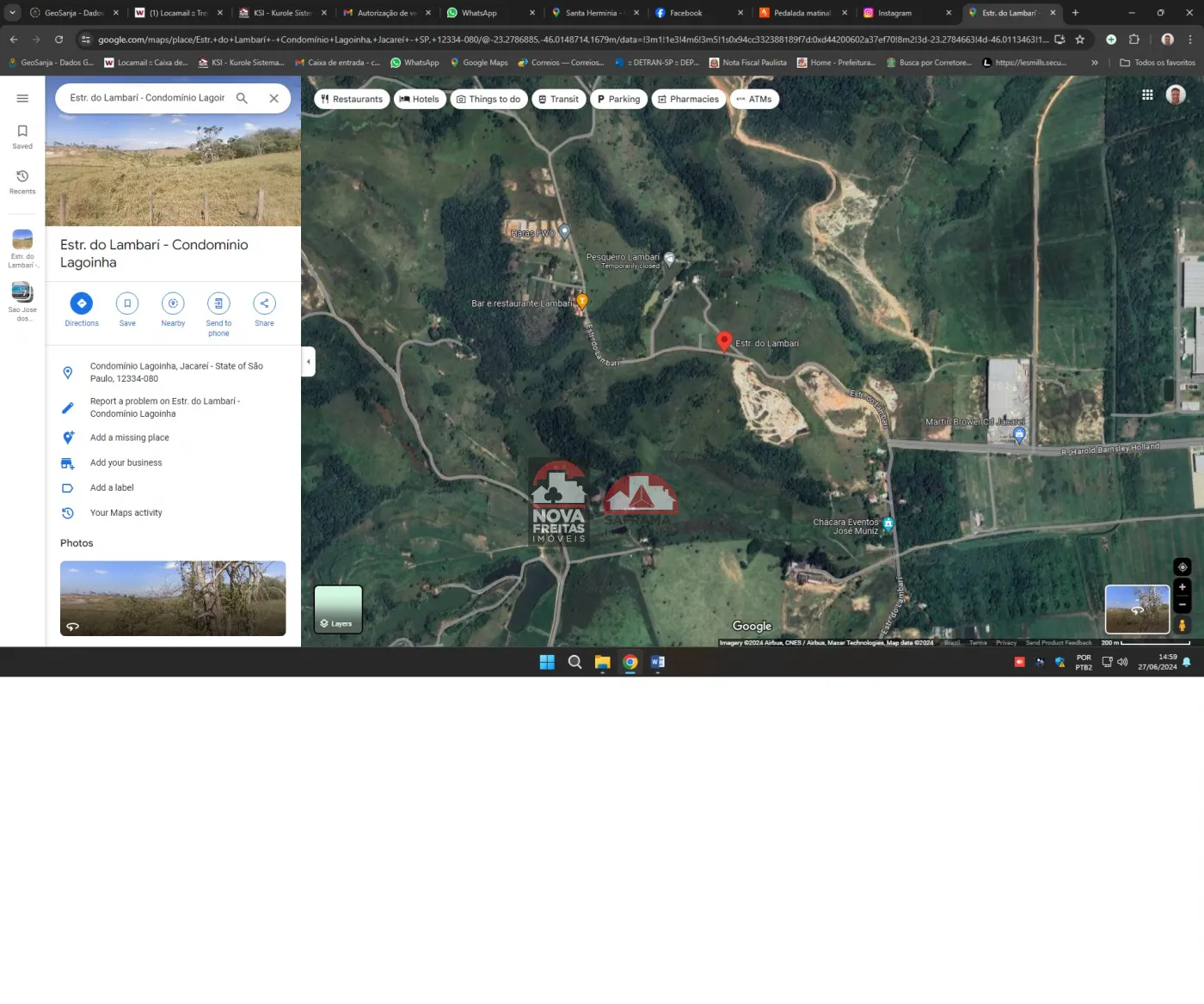Open the Google apps grid
This screenshot has width=1204, height=1004.
click(1147, 95)
